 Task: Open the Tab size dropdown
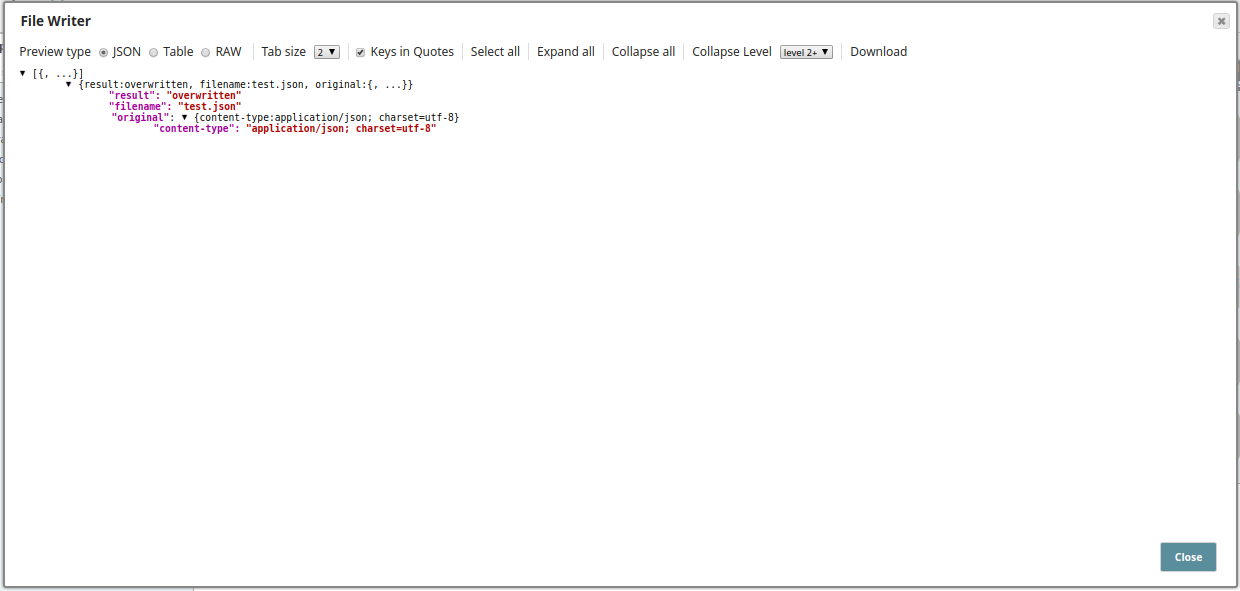coord(325,51)
